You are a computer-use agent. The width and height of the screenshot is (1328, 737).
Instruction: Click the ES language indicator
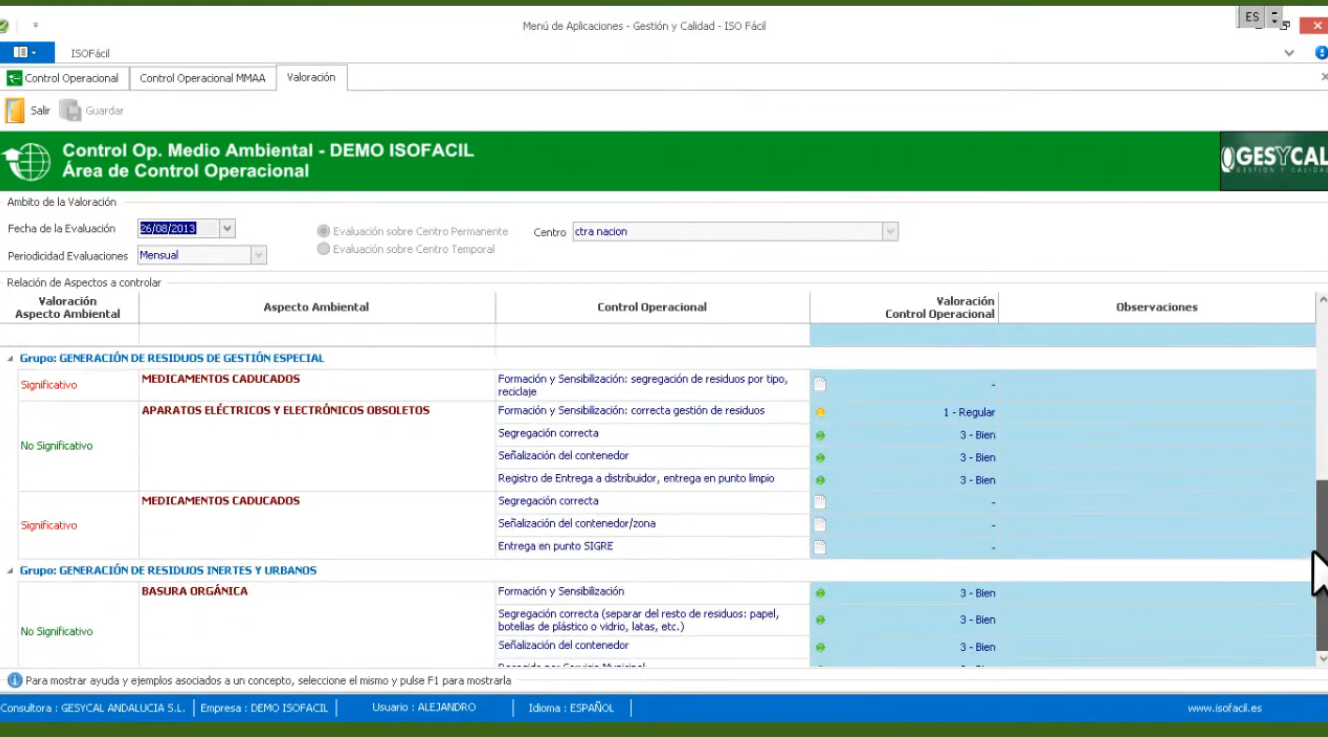(1252, 17)
